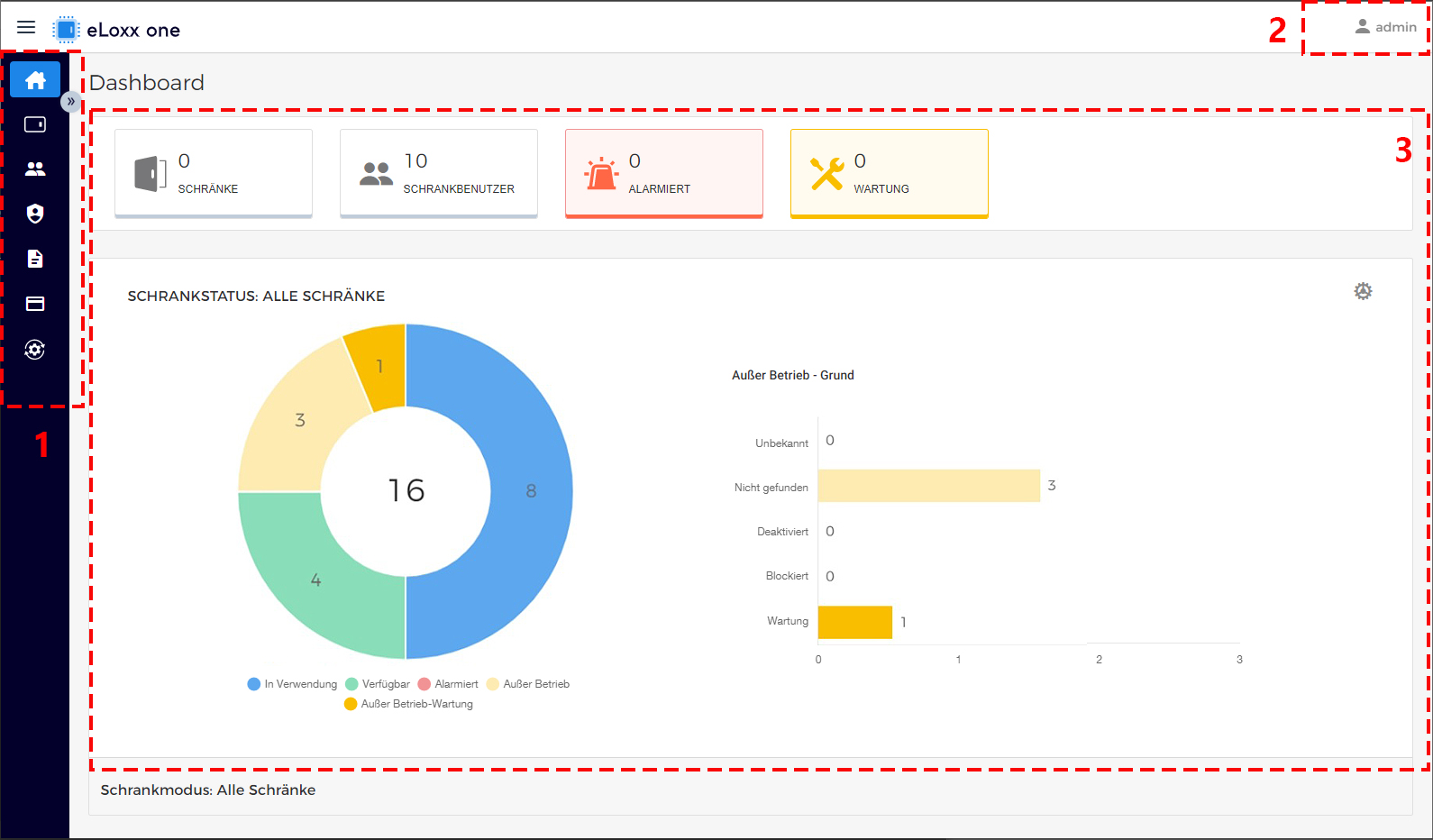Click the cabinet door icon
Viewport: 1433px width, 840px height.
click(x=151, y=174)
